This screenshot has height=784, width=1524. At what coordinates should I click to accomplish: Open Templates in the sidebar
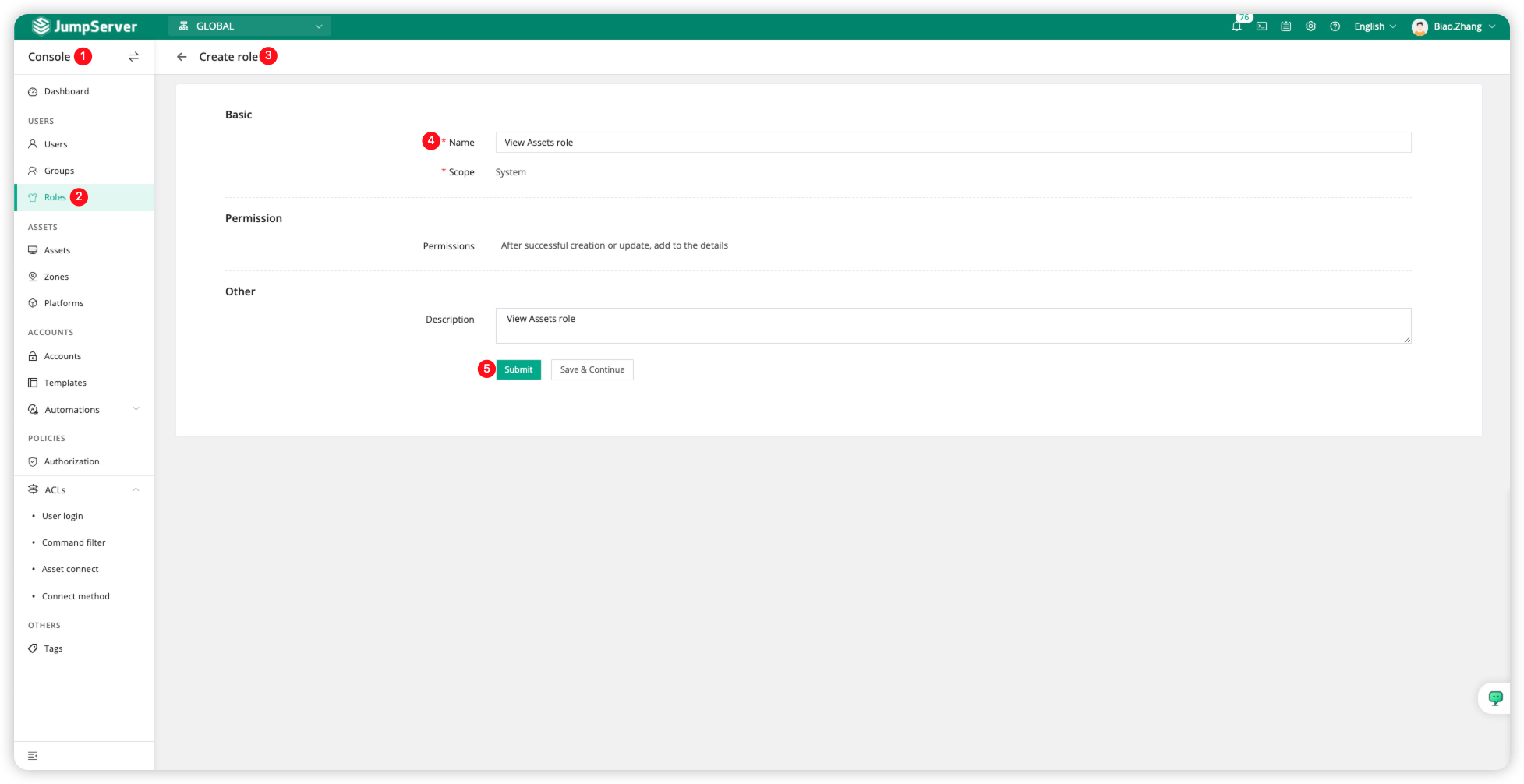[x=84, y=383]
